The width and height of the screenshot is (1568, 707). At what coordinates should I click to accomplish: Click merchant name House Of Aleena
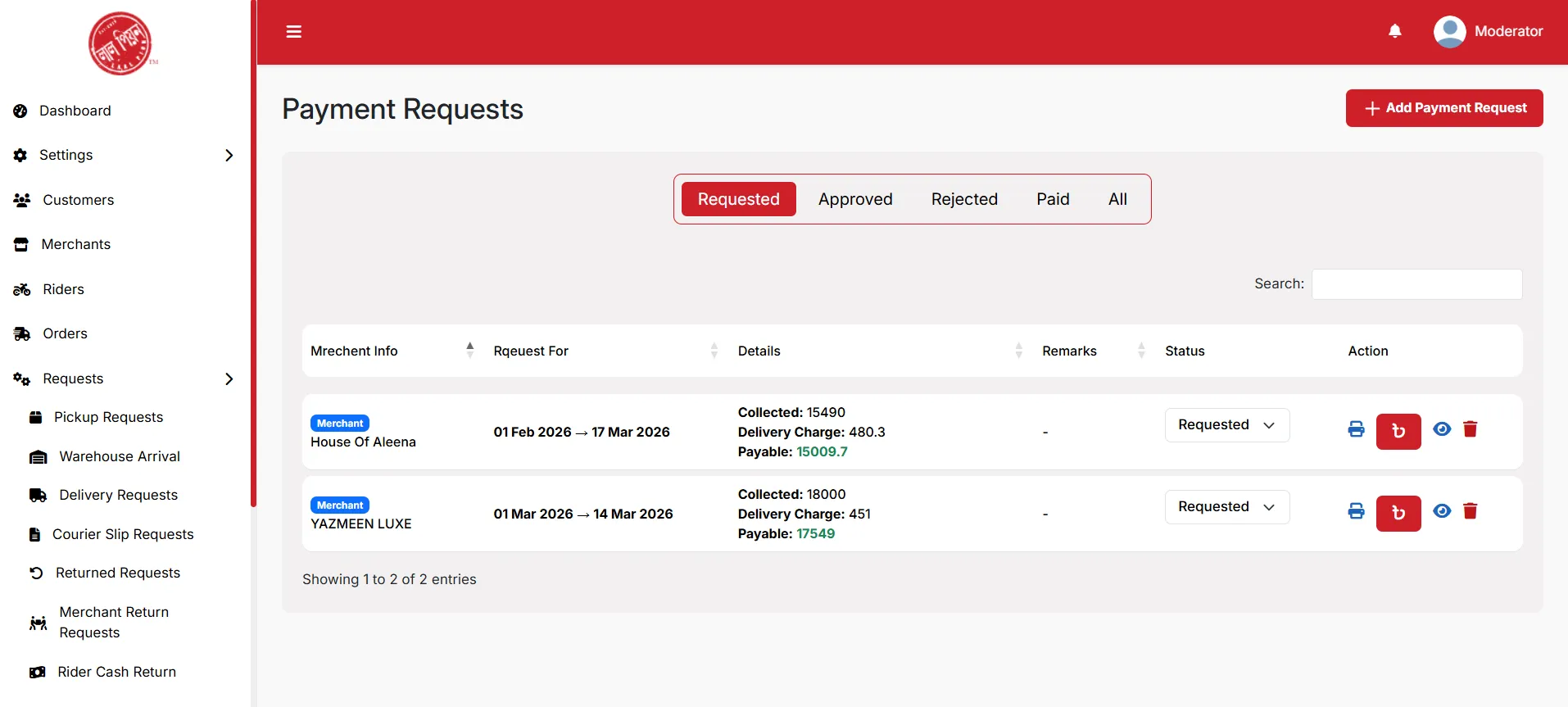click(363, 442)
